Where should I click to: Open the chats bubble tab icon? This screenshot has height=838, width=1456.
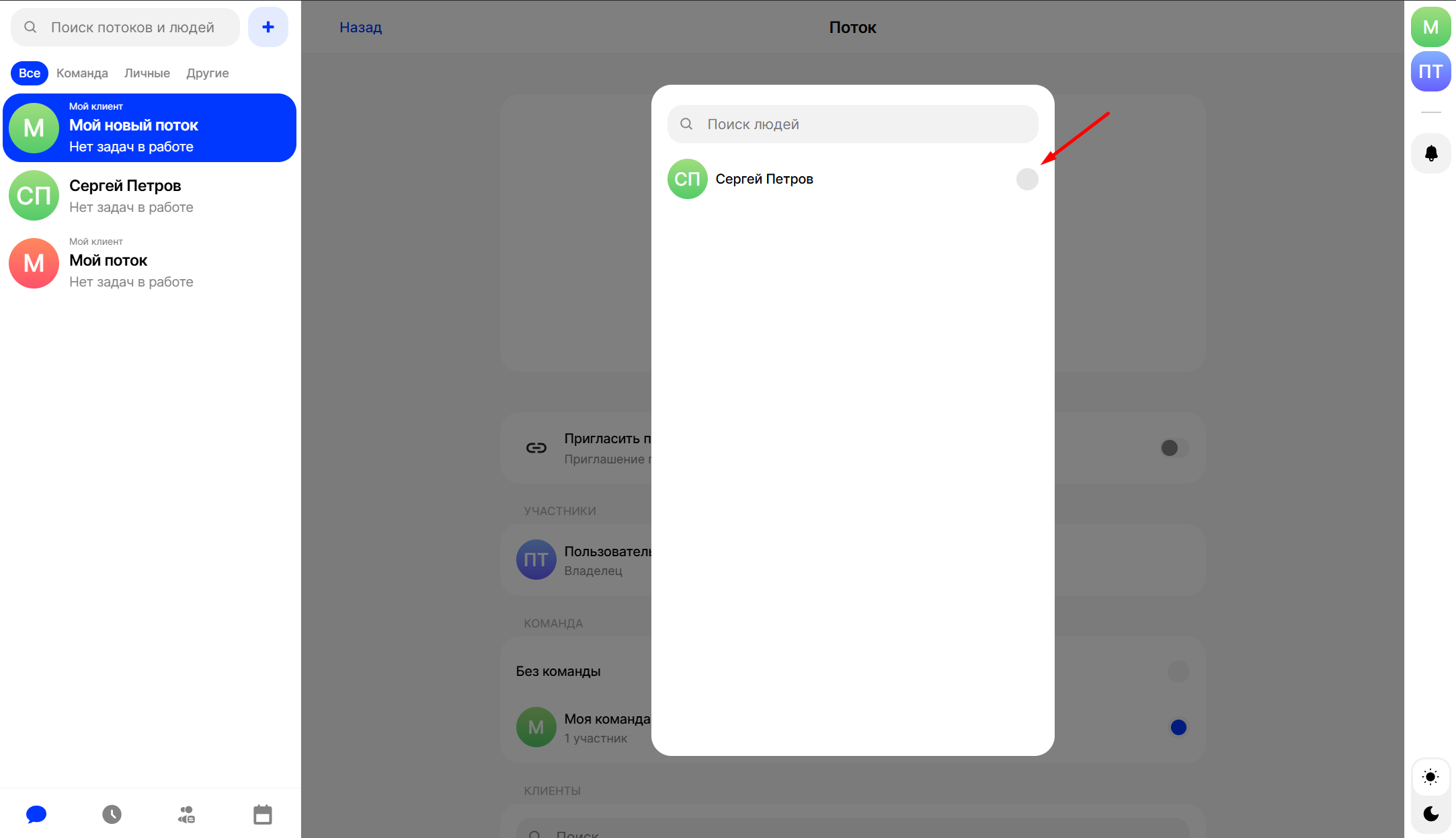click(36, 814)
